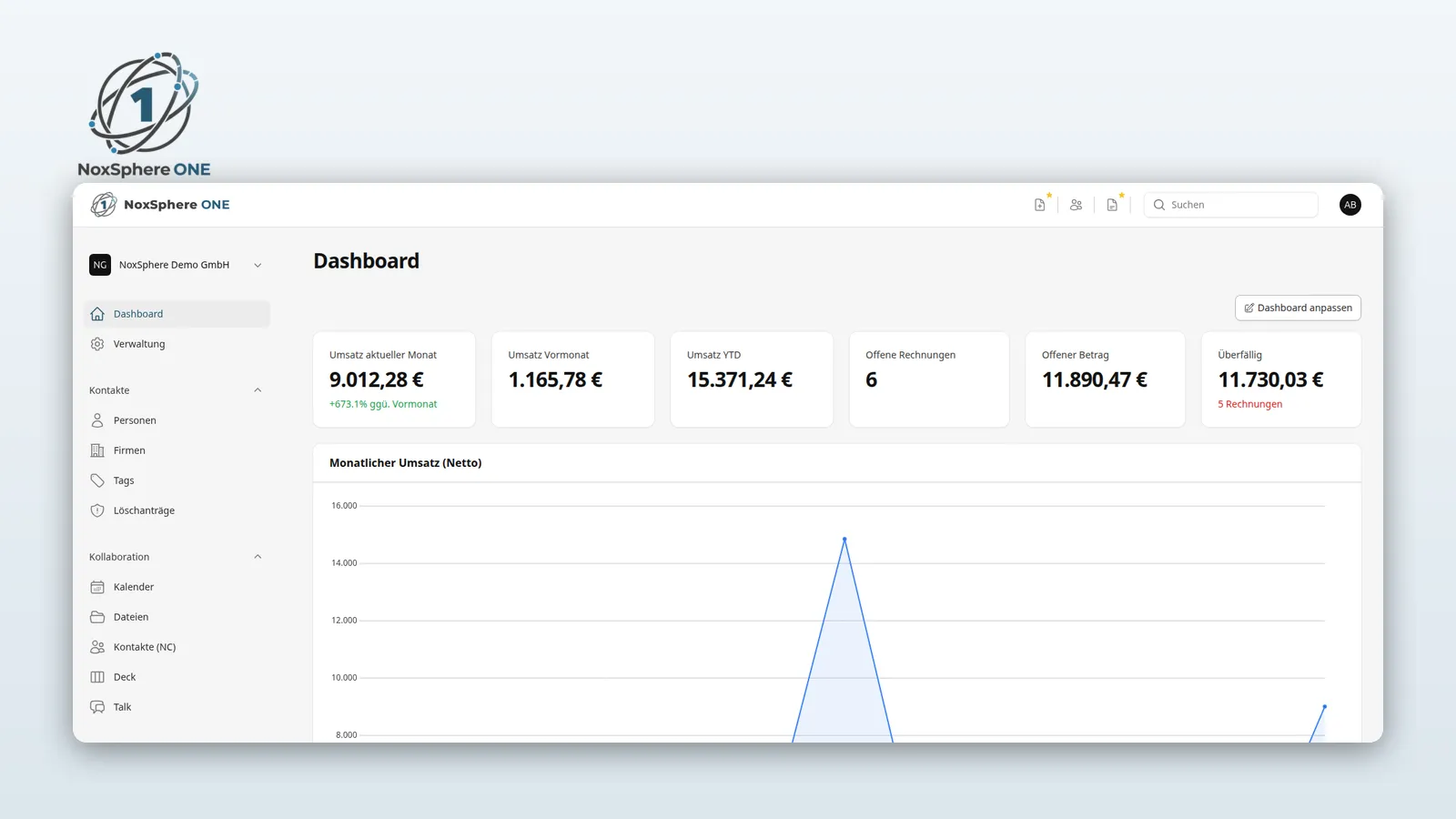Click the Offene Rechnungen card value 6
1456x819 pixels.
coord(871,379)
